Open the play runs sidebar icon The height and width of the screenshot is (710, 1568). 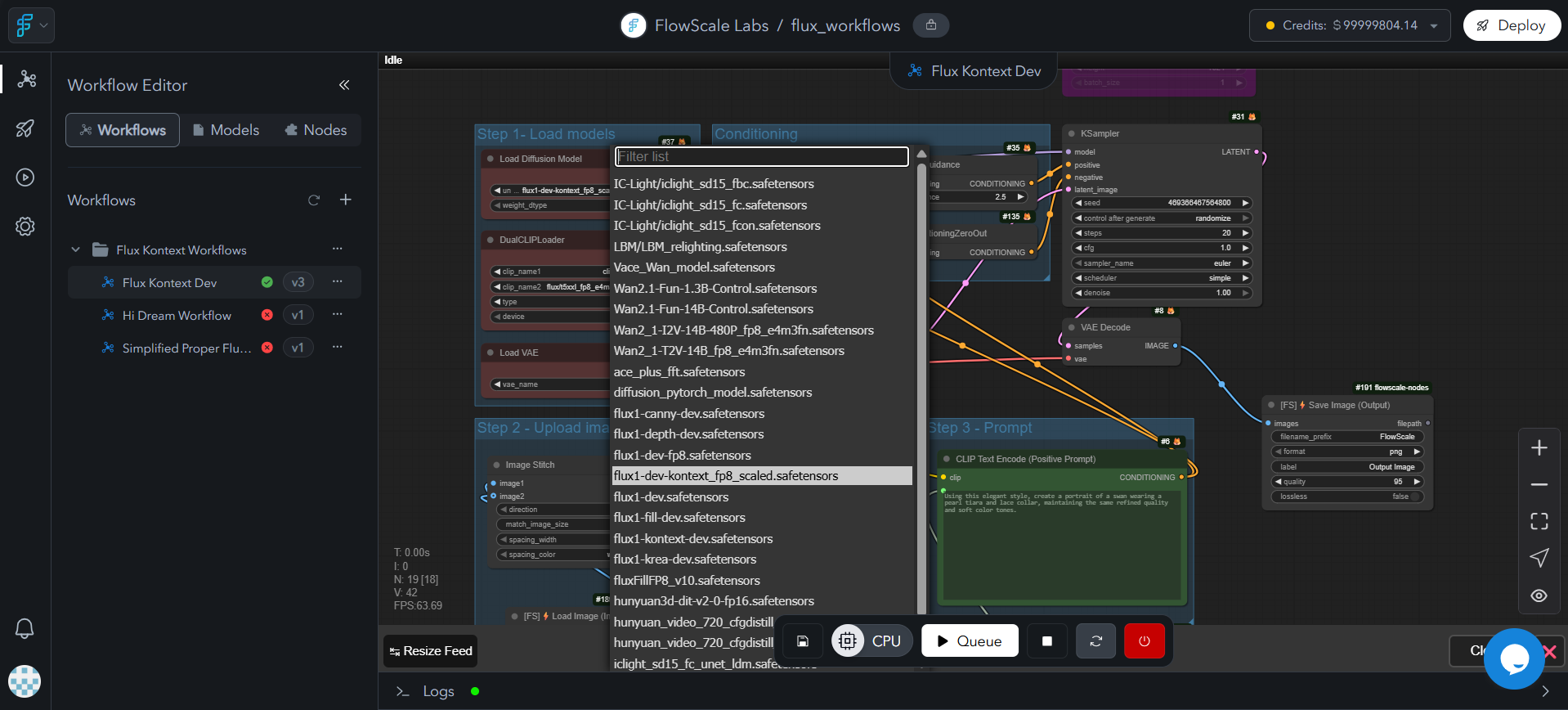25,177
